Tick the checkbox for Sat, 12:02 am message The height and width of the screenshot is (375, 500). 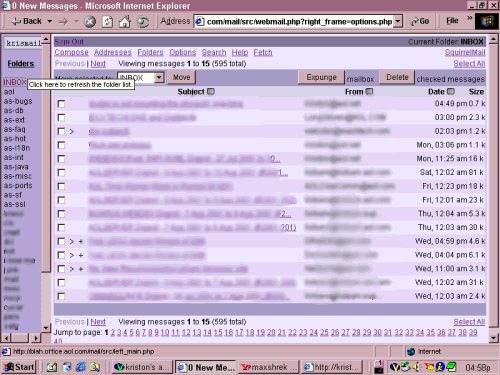point(61,173)
